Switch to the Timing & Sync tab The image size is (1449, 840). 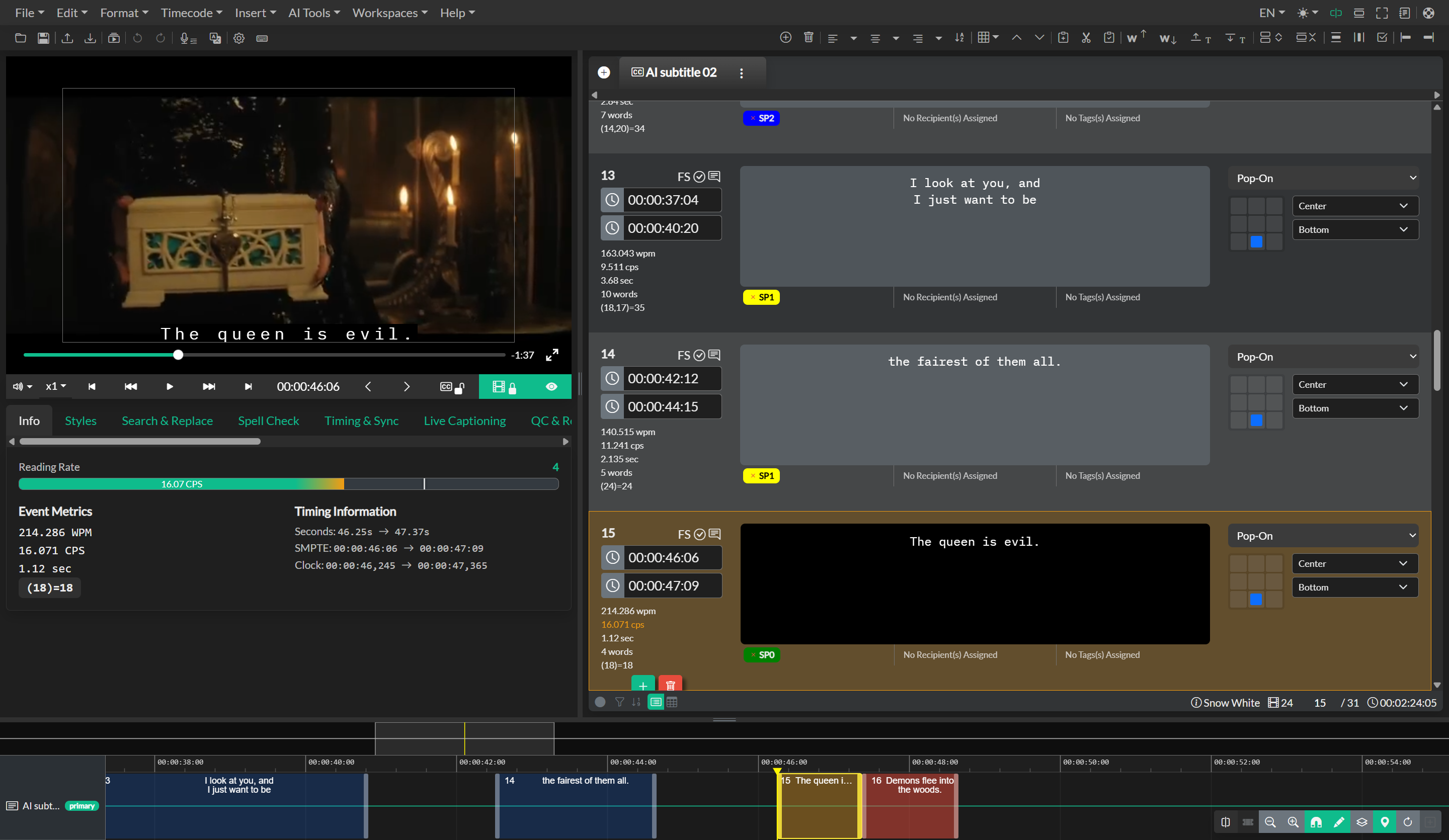coord(361,421)
